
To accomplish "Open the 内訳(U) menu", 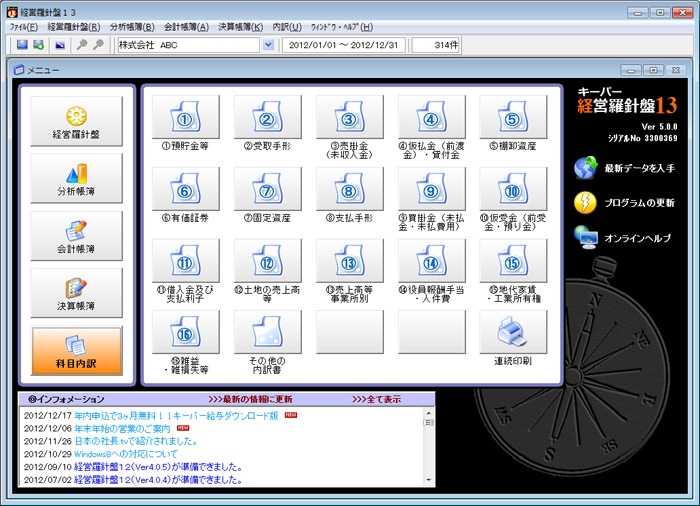I will tap(287, 27).
